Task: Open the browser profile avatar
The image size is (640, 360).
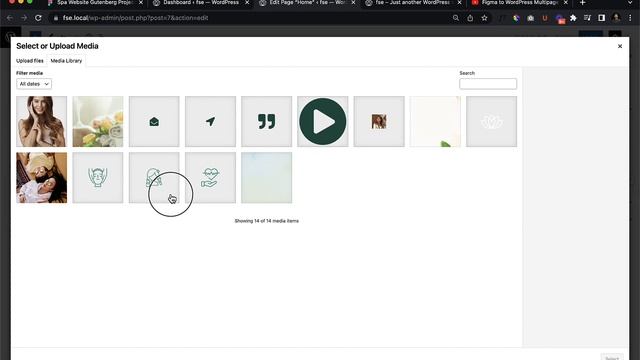Action: 616,18
